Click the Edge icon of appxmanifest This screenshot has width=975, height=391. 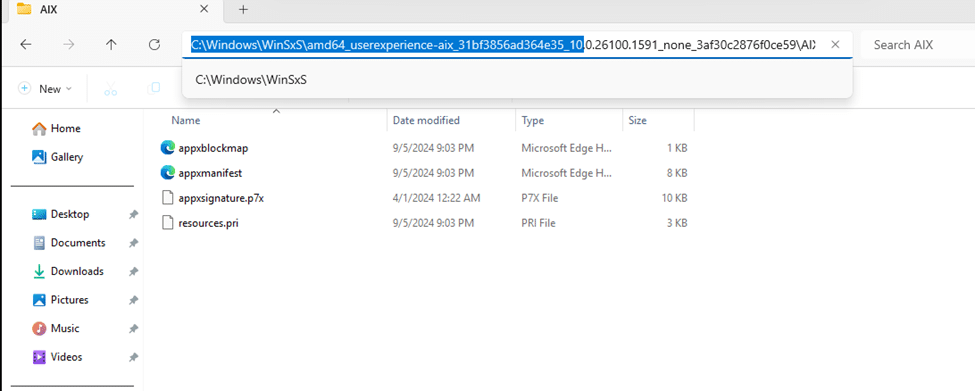coord(167,173)
